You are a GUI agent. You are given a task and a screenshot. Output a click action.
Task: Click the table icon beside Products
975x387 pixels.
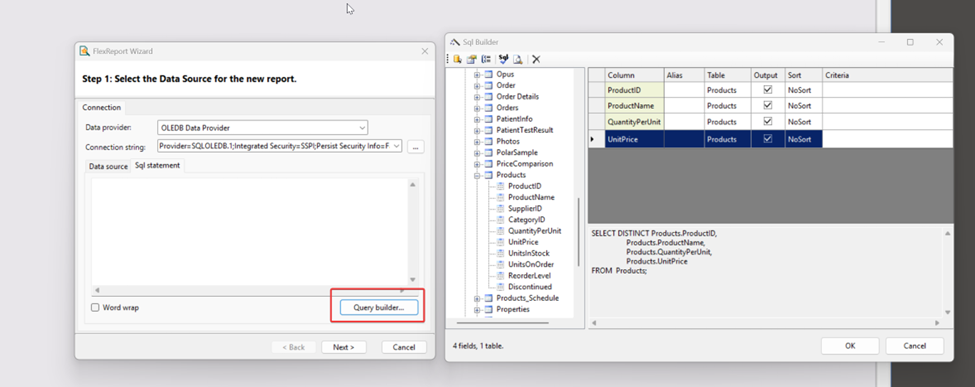tap(488, 175)
